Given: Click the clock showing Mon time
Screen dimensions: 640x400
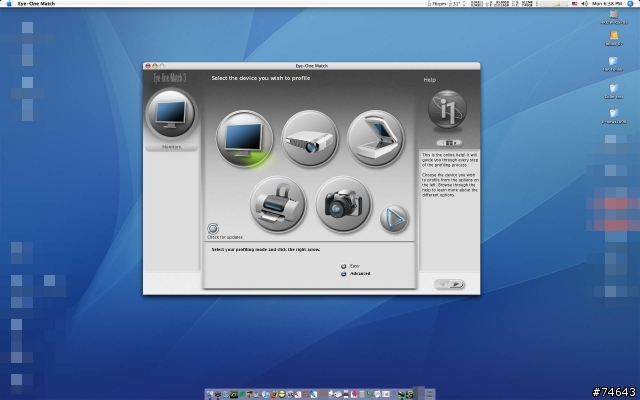Looking at the screenshot, I should coord(607,3).
